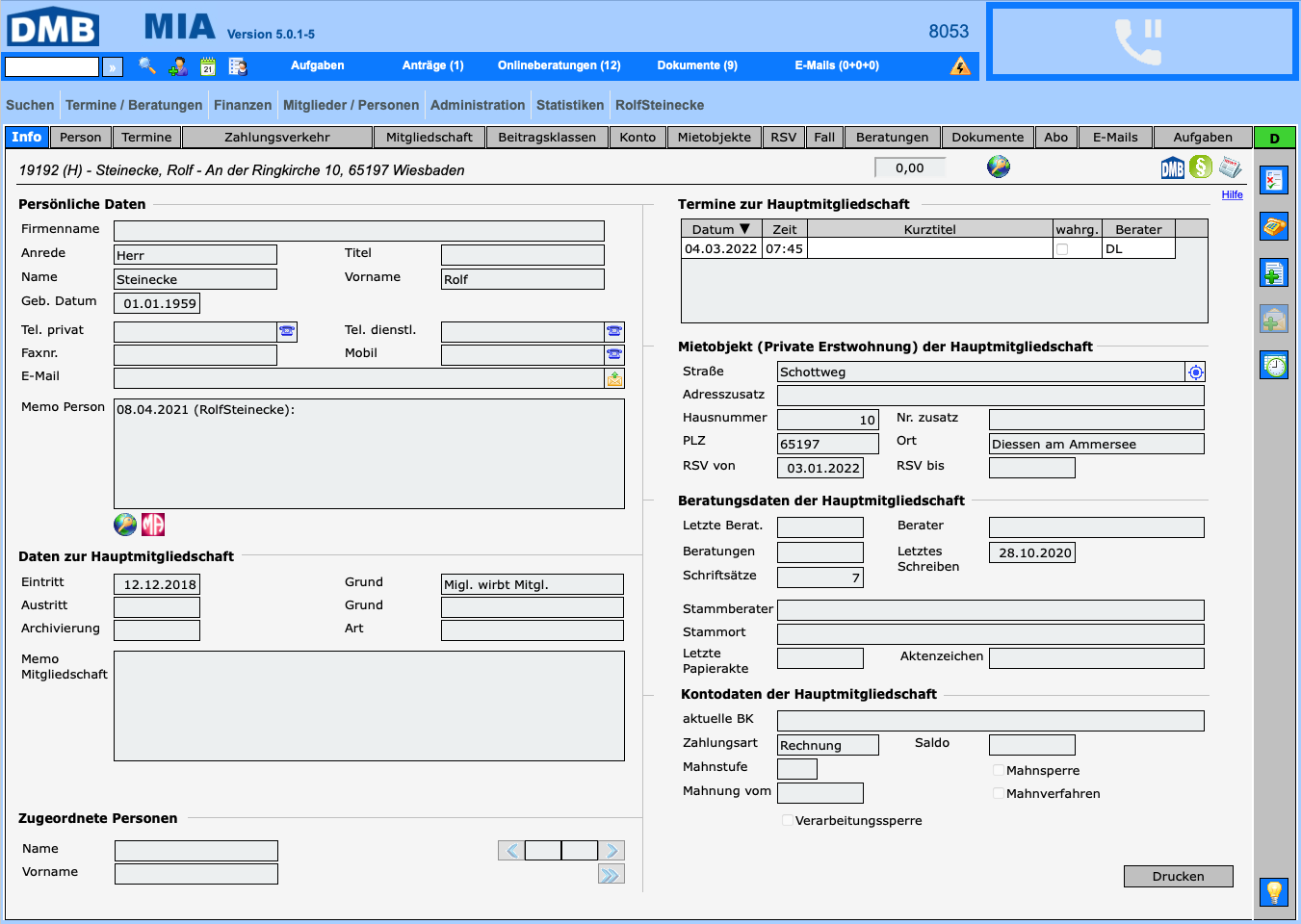Image resolution: width=1301 pixels, height=924 pixels.
Task: Click the phone icon next to Tel. privat
Action: pos(287,331)
